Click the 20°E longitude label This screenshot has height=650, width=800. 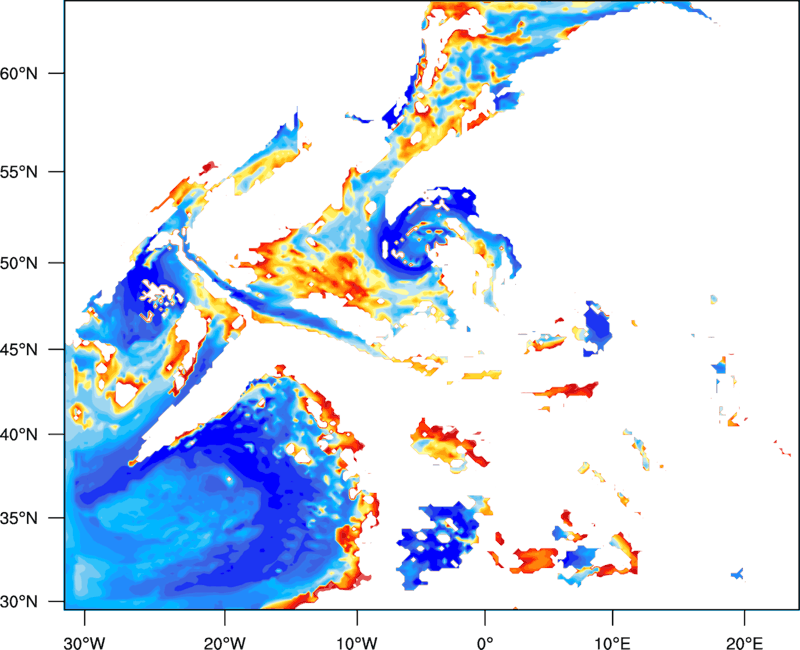[744, 643]
